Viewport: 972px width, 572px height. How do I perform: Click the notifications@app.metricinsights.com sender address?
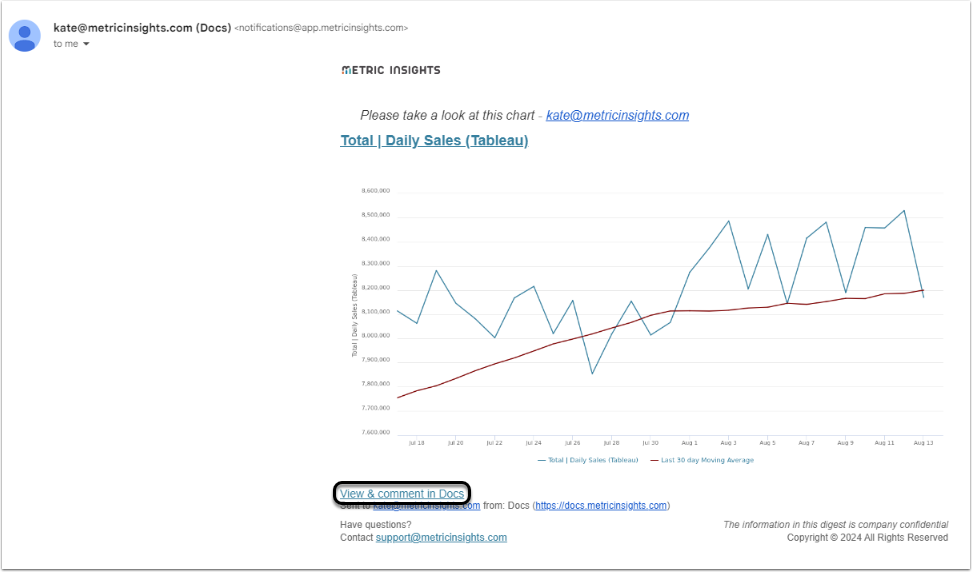(x=320, y=28)
